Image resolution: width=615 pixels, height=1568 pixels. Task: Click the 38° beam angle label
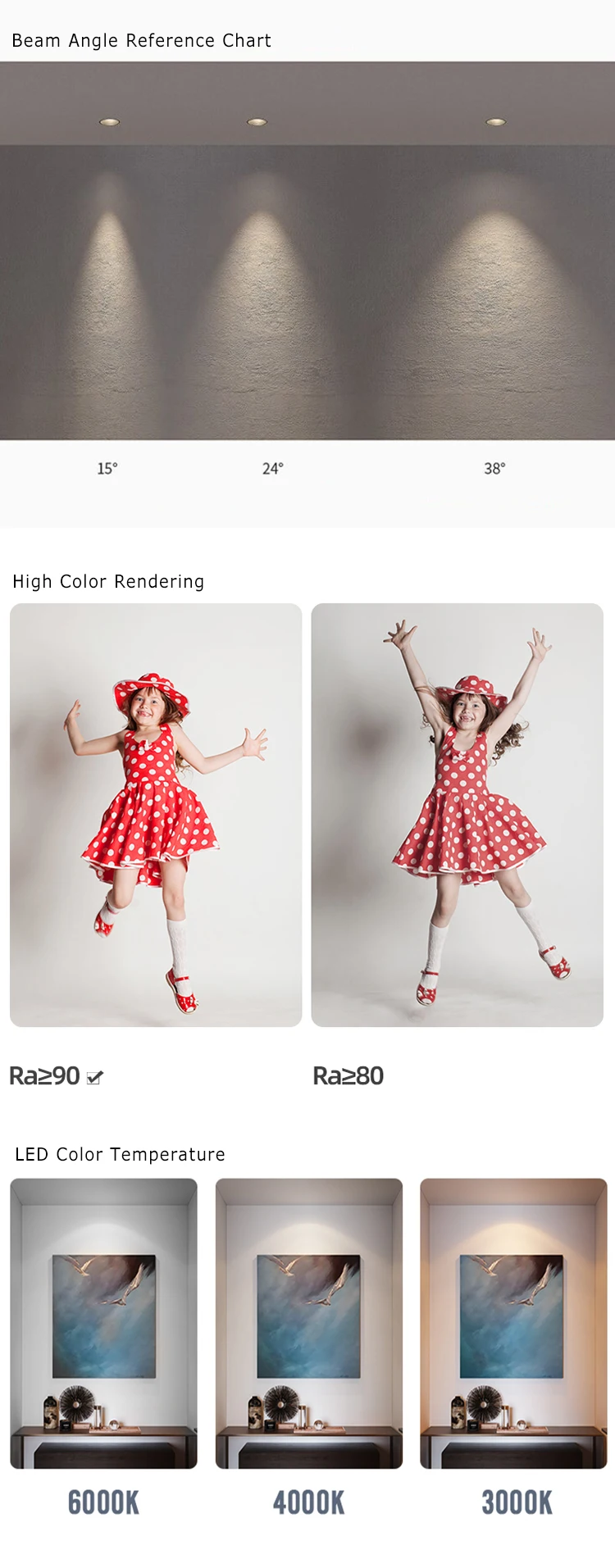494,469
